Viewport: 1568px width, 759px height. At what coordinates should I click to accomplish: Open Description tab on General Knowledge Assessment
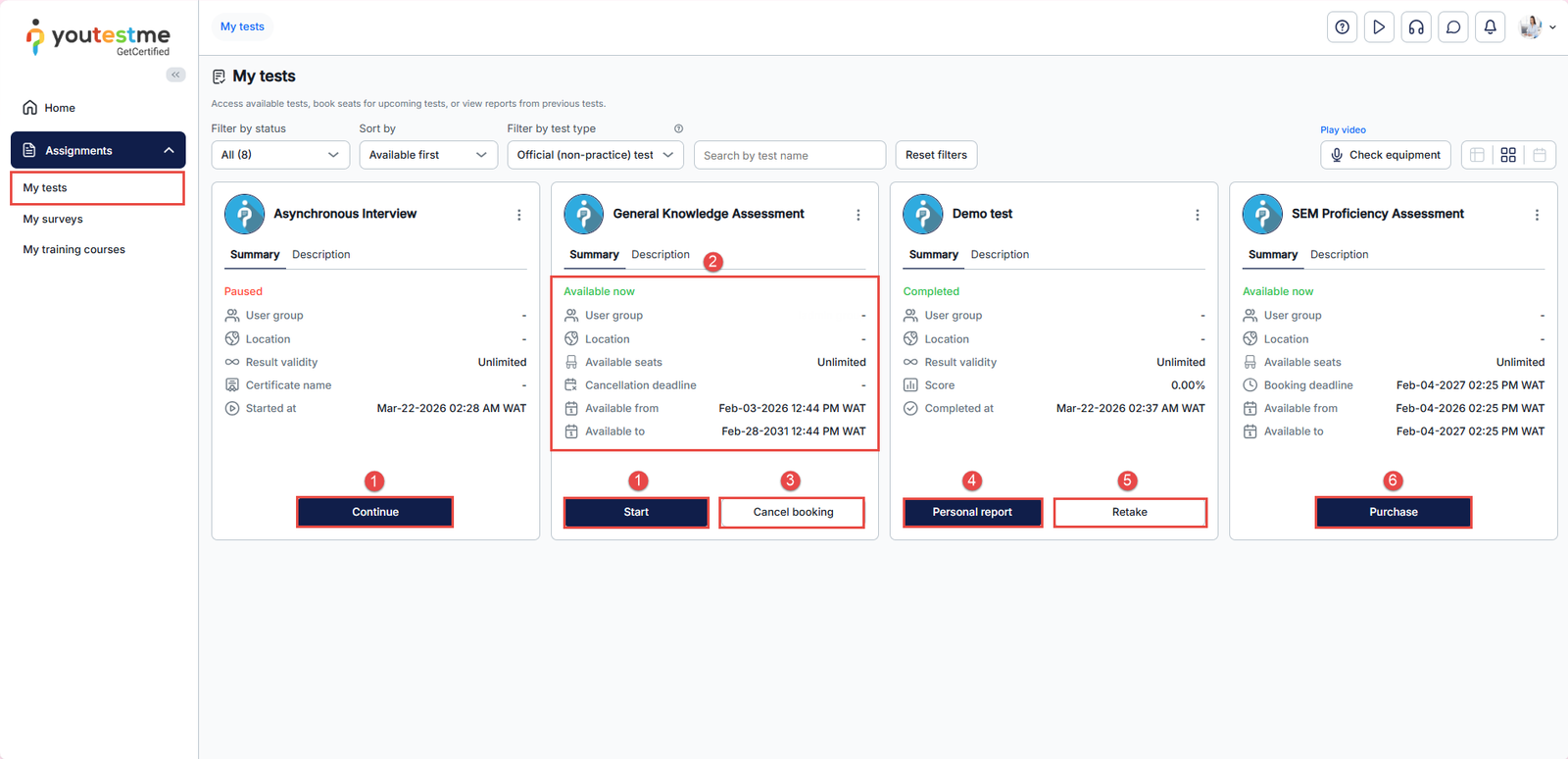click(x=661, y=255)
